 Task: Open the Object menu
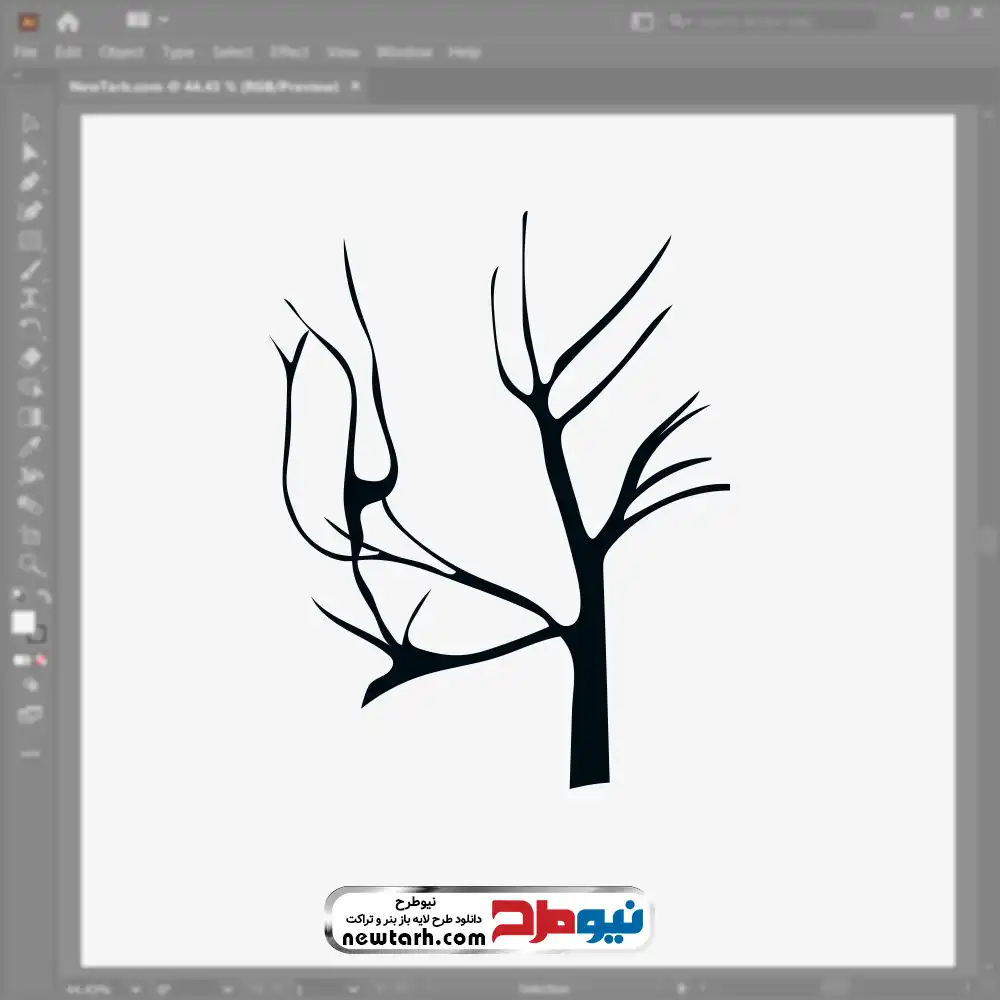pyautogui.click(x=121, y=52)
